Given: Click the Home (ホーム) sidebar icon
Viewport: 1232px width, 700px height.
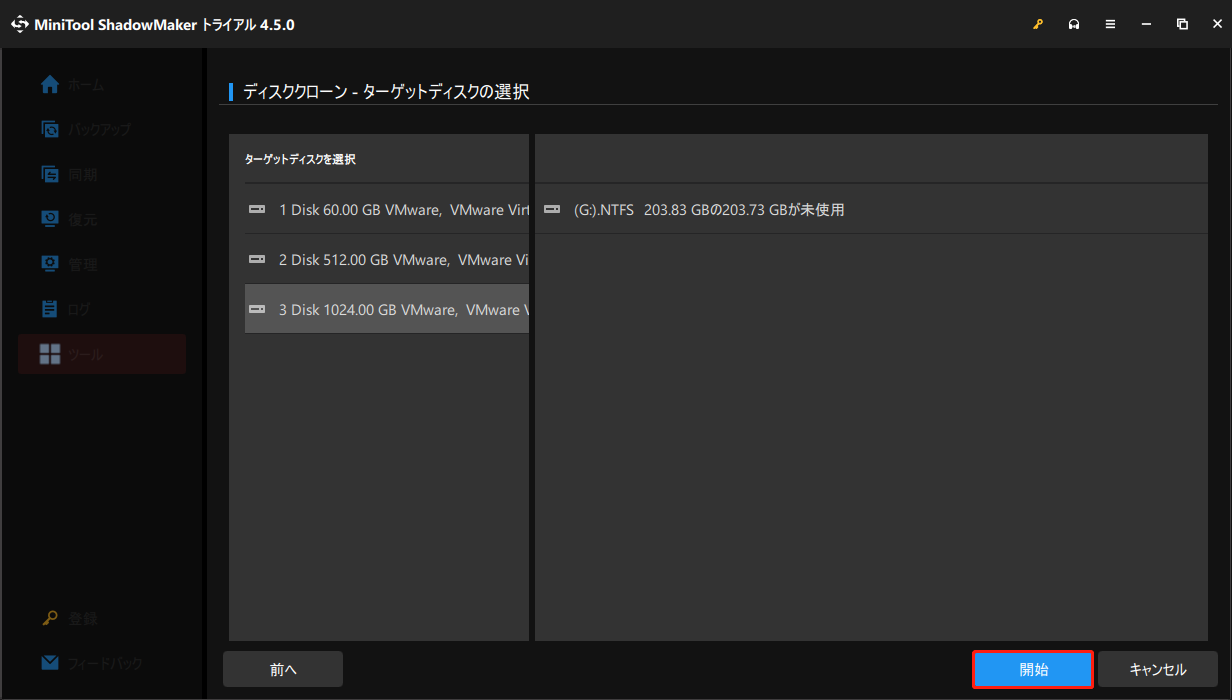Looking at the screenshot, I should [x=50, y=85].
